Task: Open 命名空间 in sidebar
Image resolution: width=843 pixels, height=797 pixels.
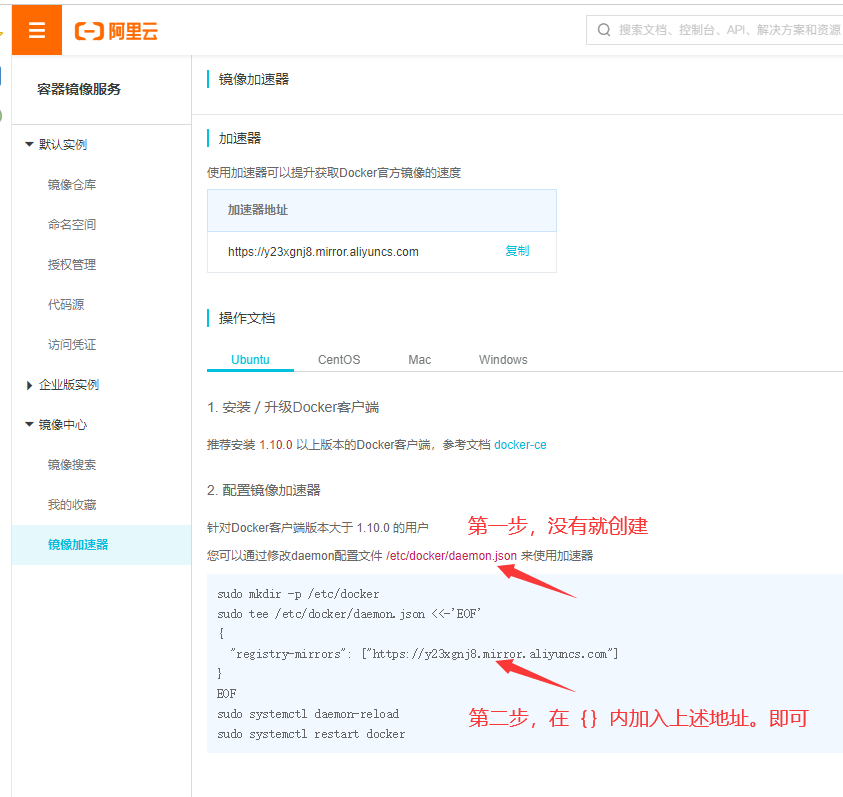Action: pyautogui.click(x=72, y=224)
